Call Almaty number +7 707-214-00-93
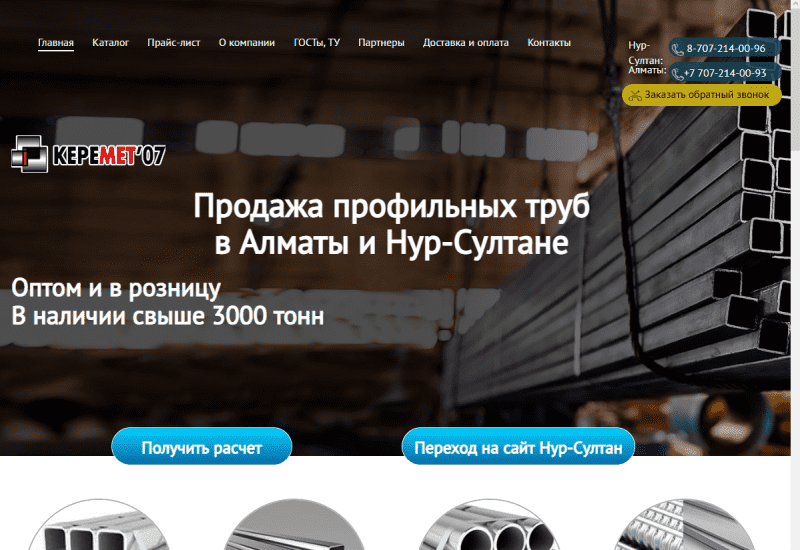The image size is (800, 550). 725,73
